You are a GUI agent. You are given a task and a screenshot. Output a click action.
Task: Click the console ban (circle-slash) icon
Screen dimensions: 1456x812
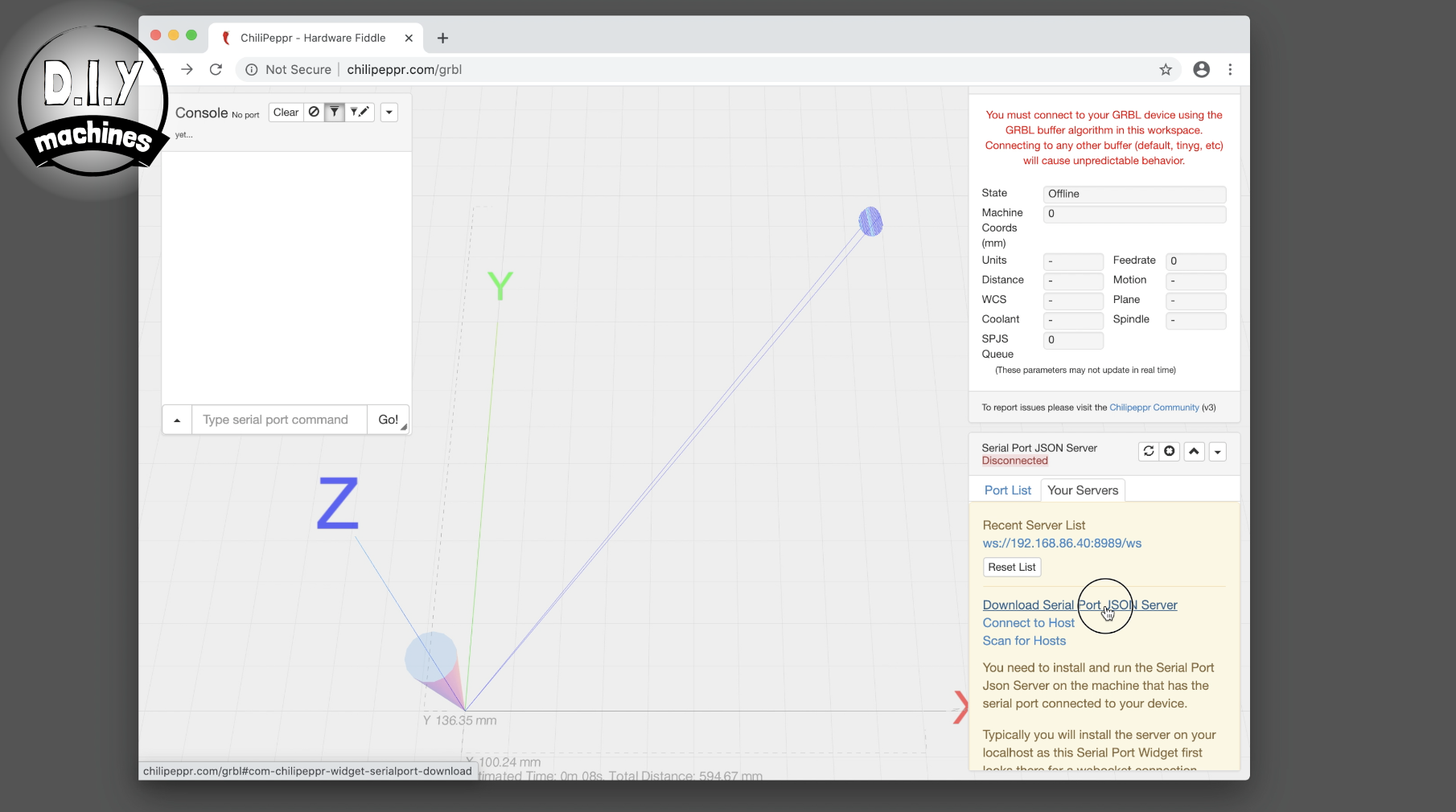point(314,113)
